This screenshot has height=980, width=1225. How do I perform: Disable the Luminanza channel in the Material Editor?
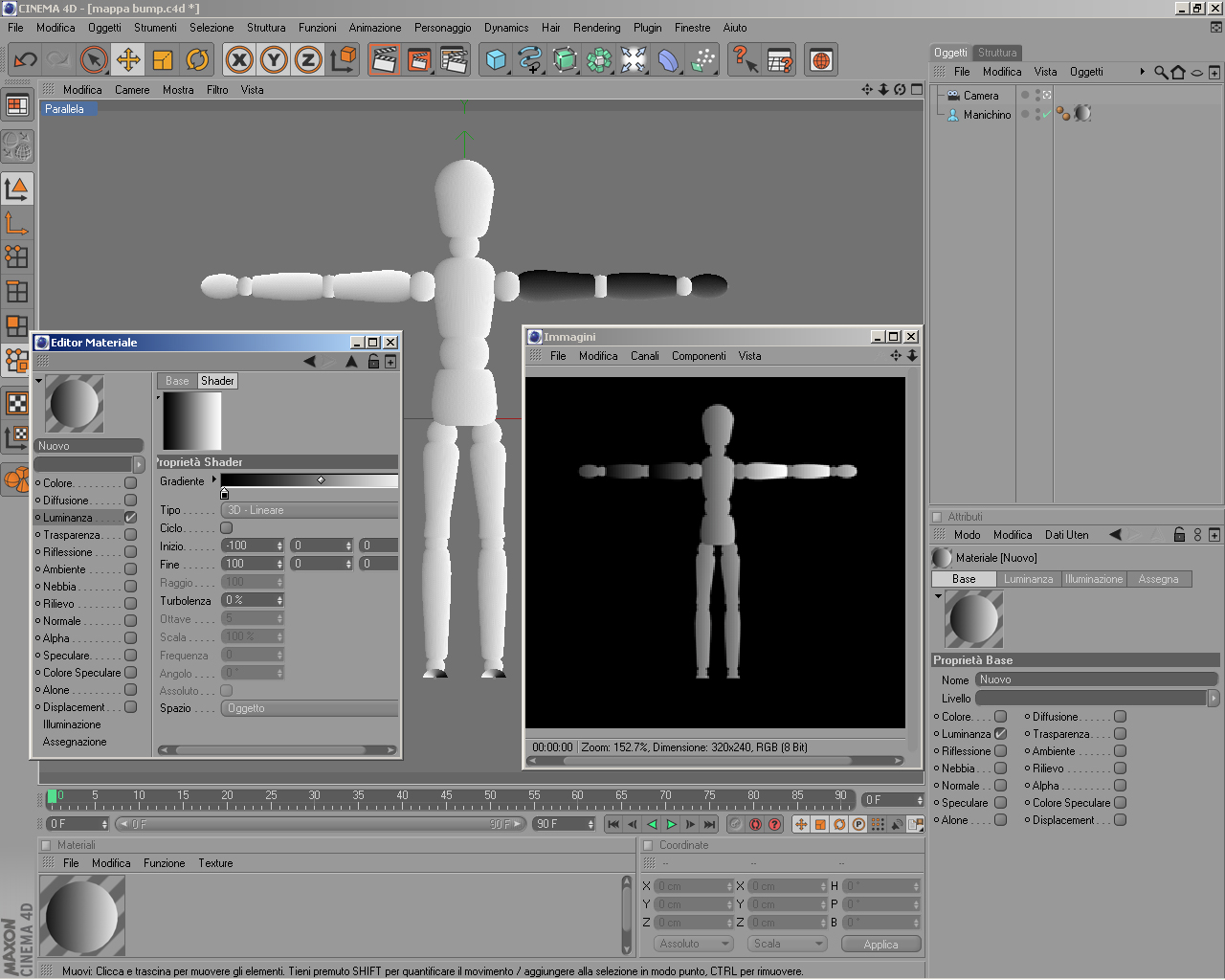[131, 518]
